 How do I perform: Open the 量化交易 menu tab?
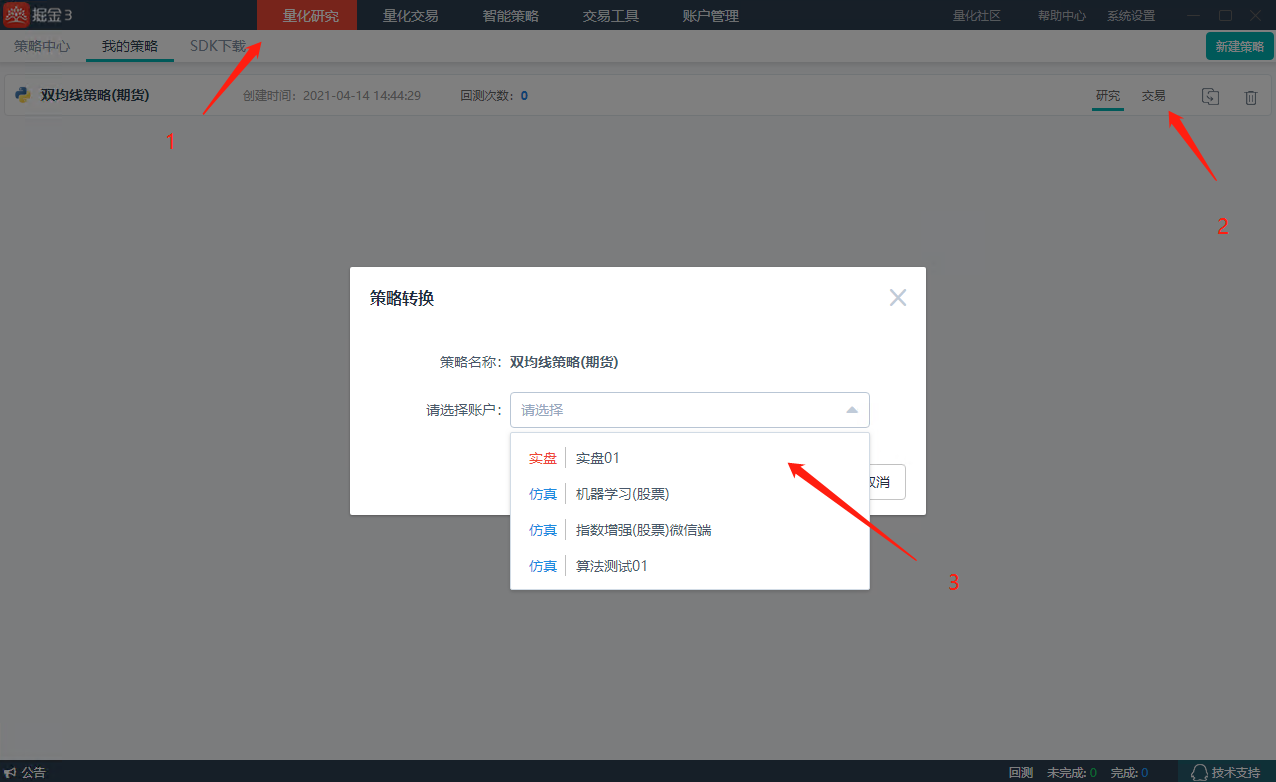pos(410,15)
